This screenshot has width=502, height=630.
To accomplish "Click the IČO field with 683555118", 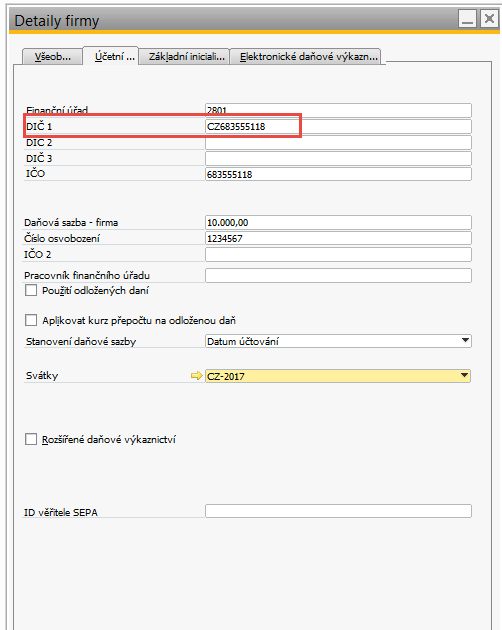I will point(338,174).
